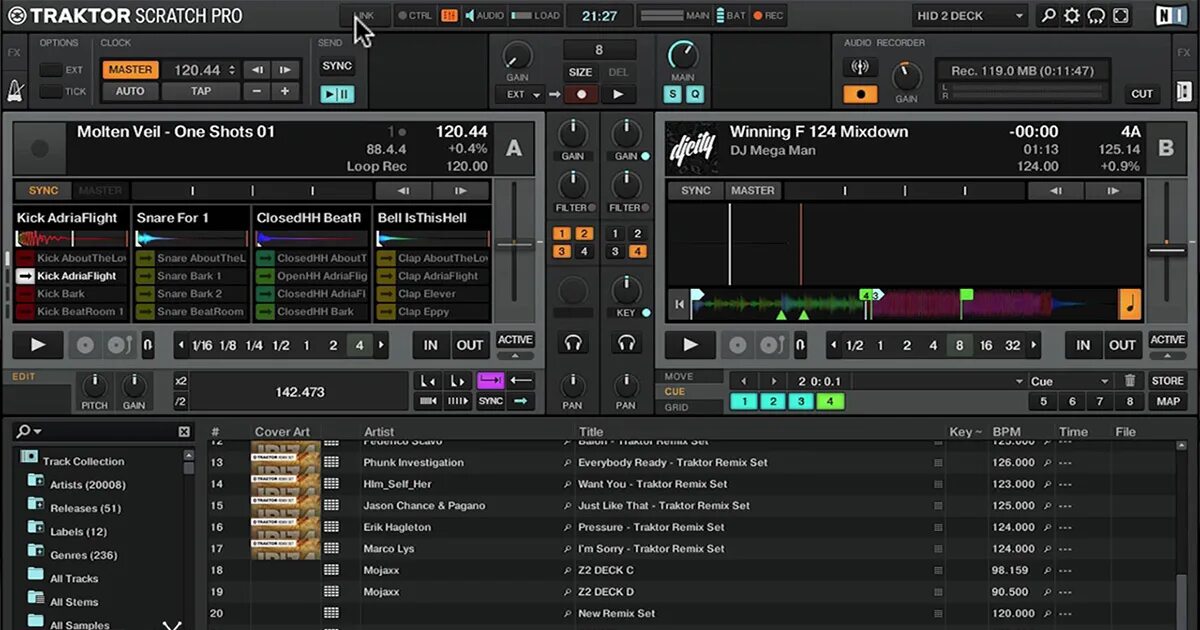Image resolution: width=1200 pixels, height=630 pixels.
Task: Toggle the Q quantize button
Action: pos(694,94)
